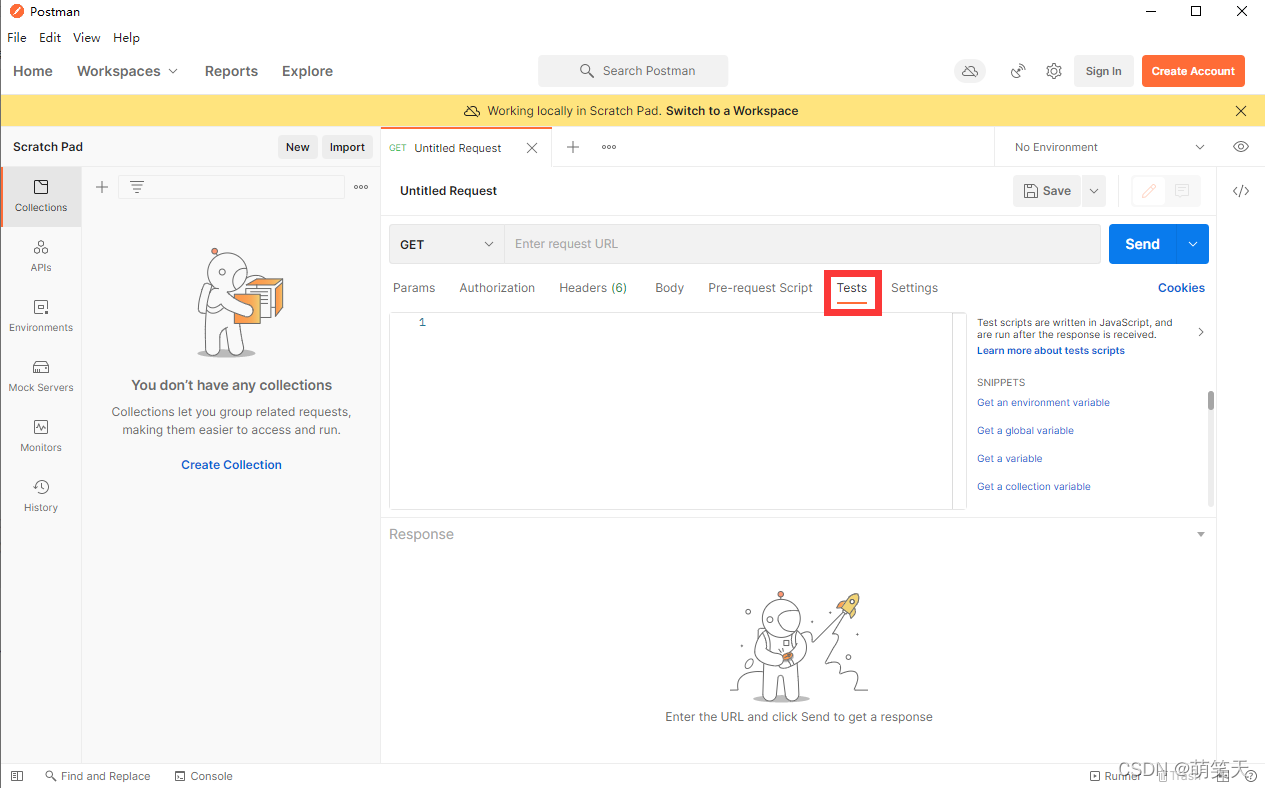1265x788 pixels.
Task: Switch to the Authorization tab
Action: 497,288
